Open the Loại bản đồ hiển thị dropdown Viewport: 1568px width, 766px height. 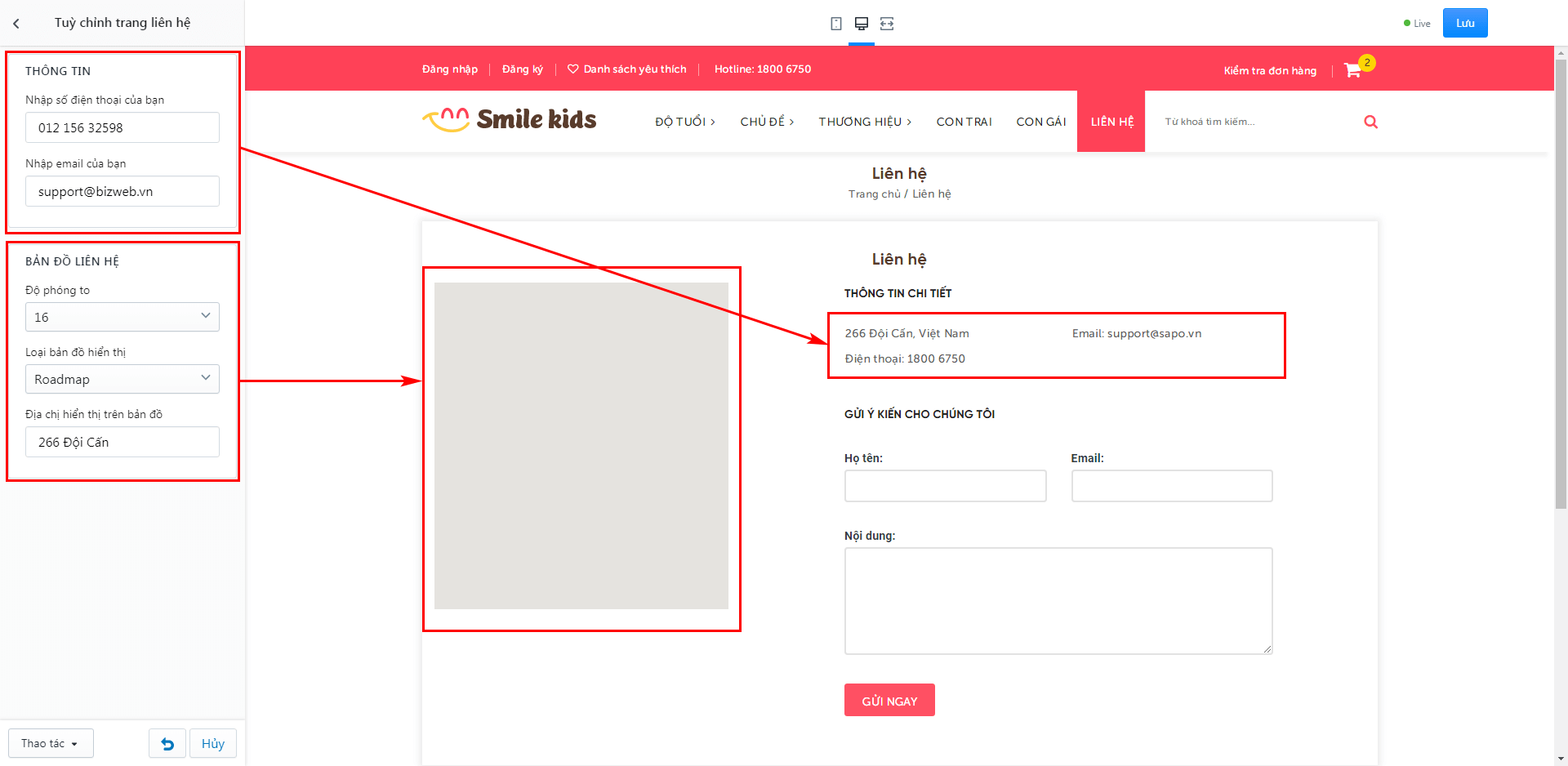coord(122,379)
